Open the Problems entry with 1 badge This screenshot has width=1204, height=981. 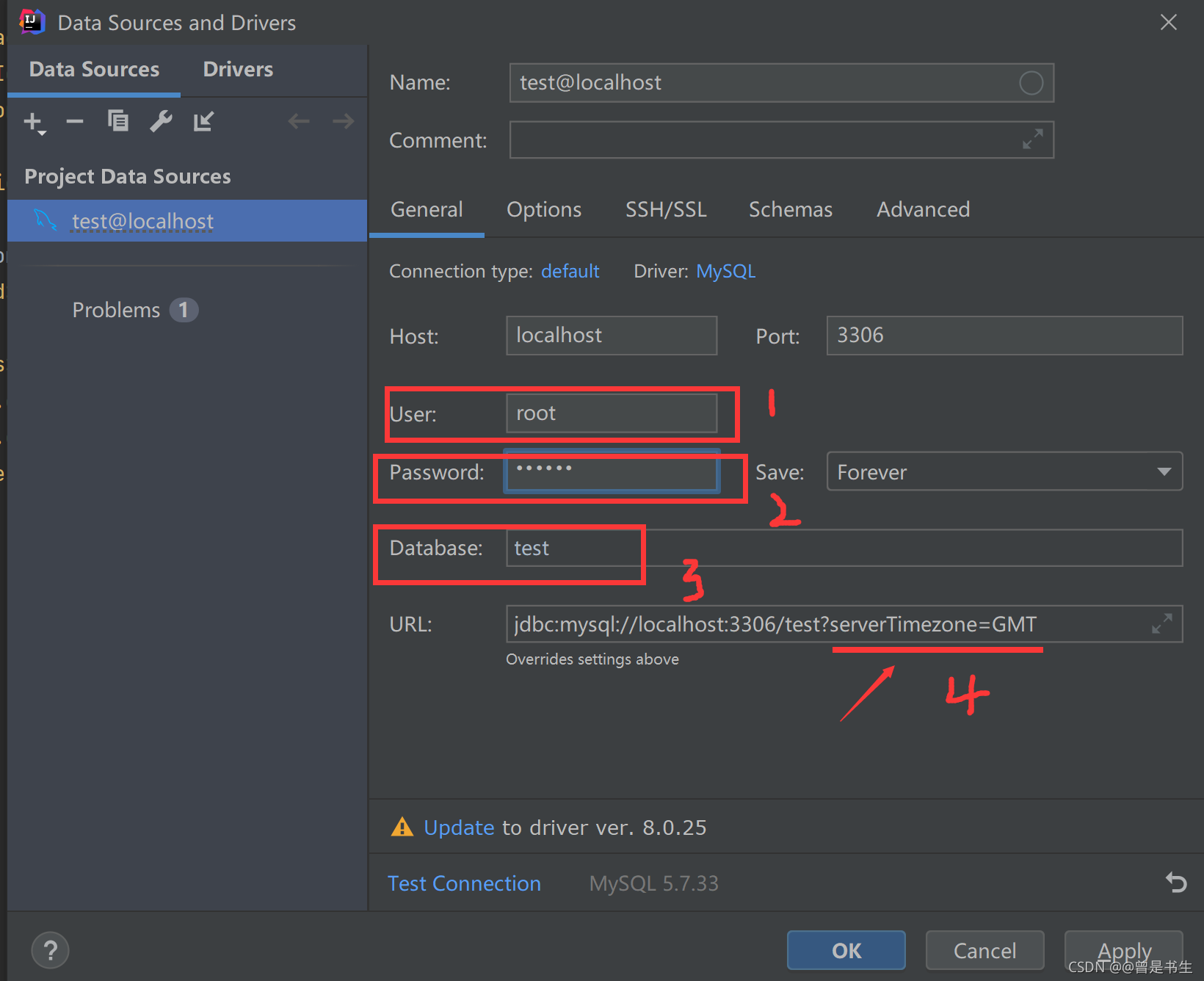[134, 310]
